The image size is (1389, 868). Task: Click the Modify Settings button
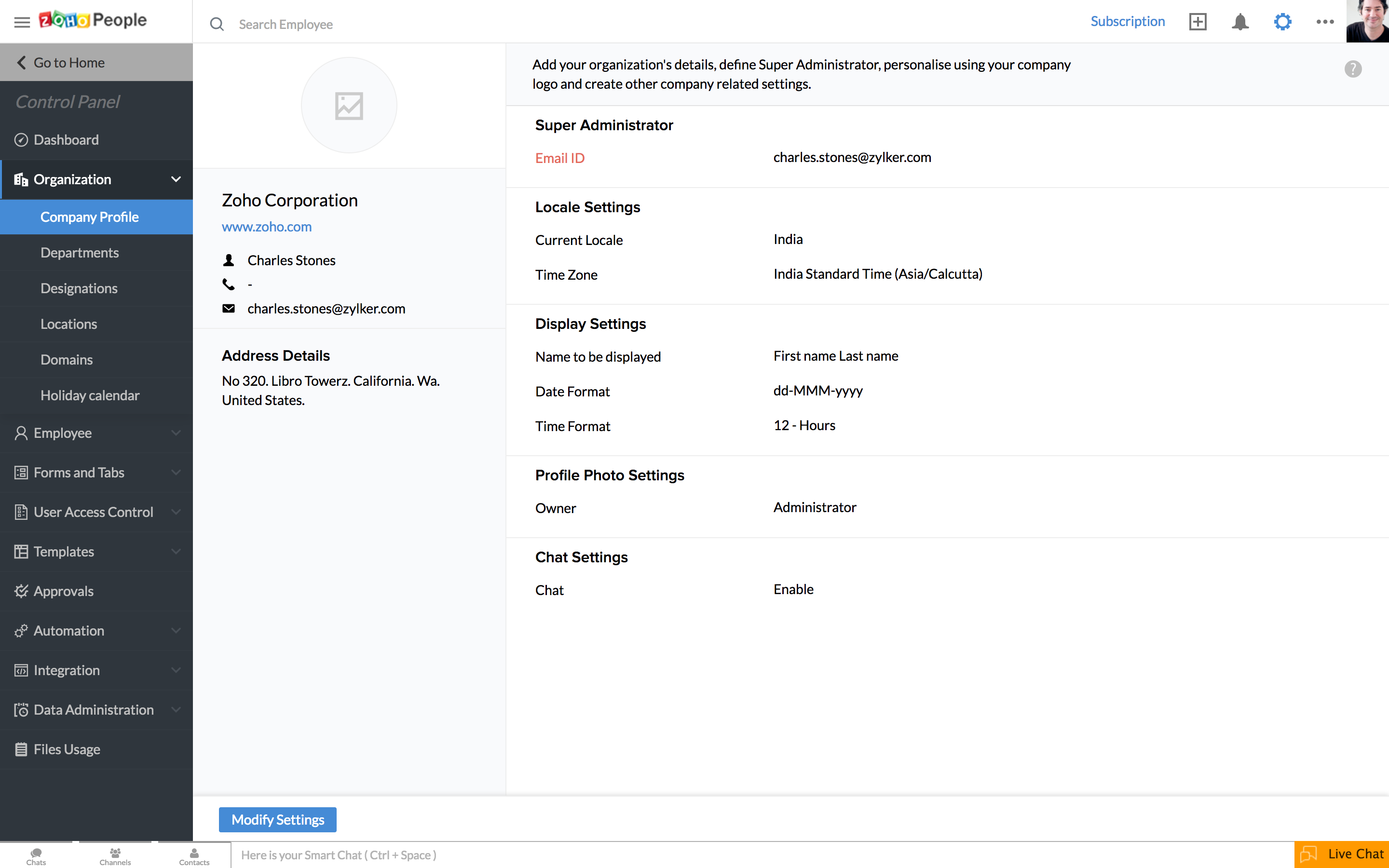278,819
